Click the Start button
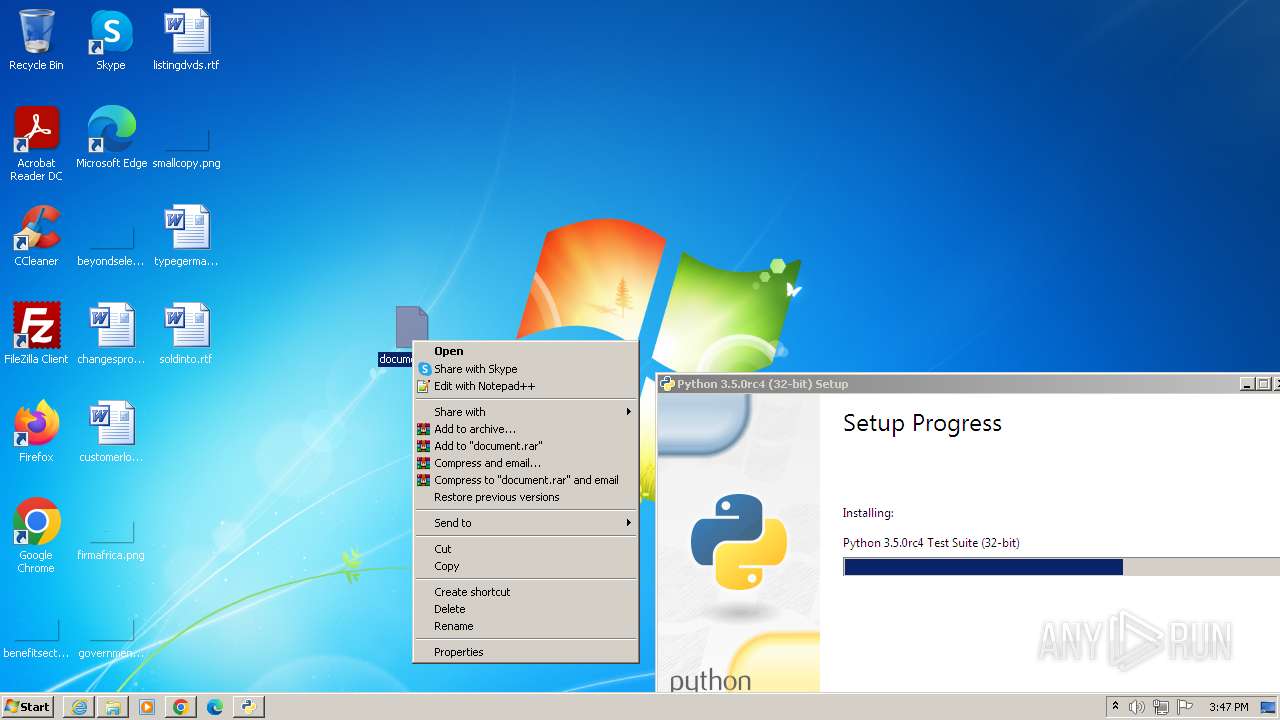1280x720 pixels. tap(28, 707)
